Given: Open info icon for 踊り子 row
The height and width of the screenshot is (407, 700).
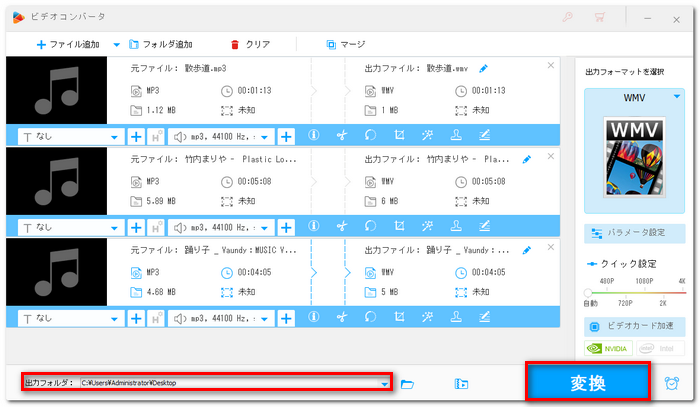Looking at the screenshot, I should pyautogui.click(x=313, y=317).
